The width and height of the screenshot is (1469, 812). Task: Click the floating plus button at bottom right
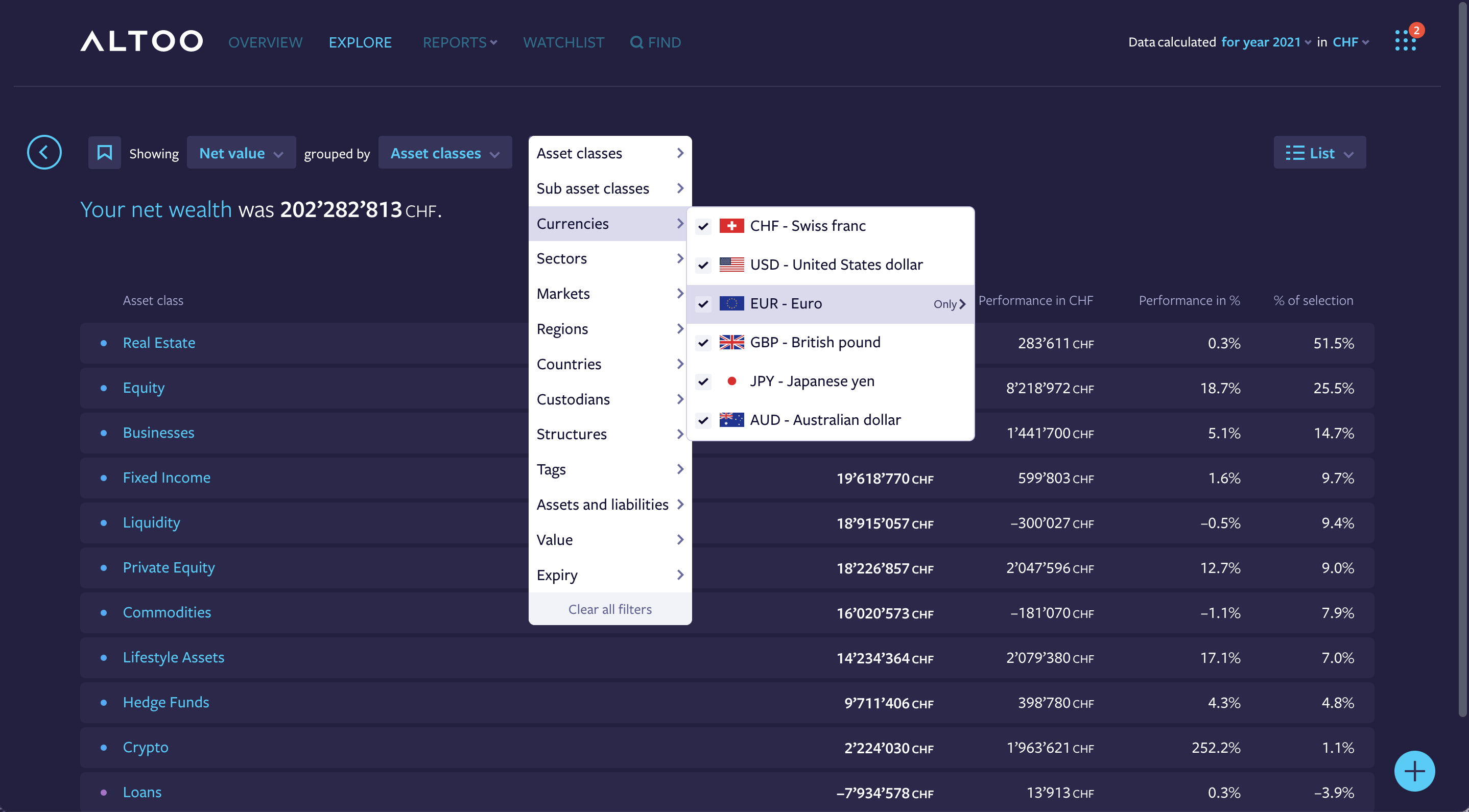pos(1414,771)
